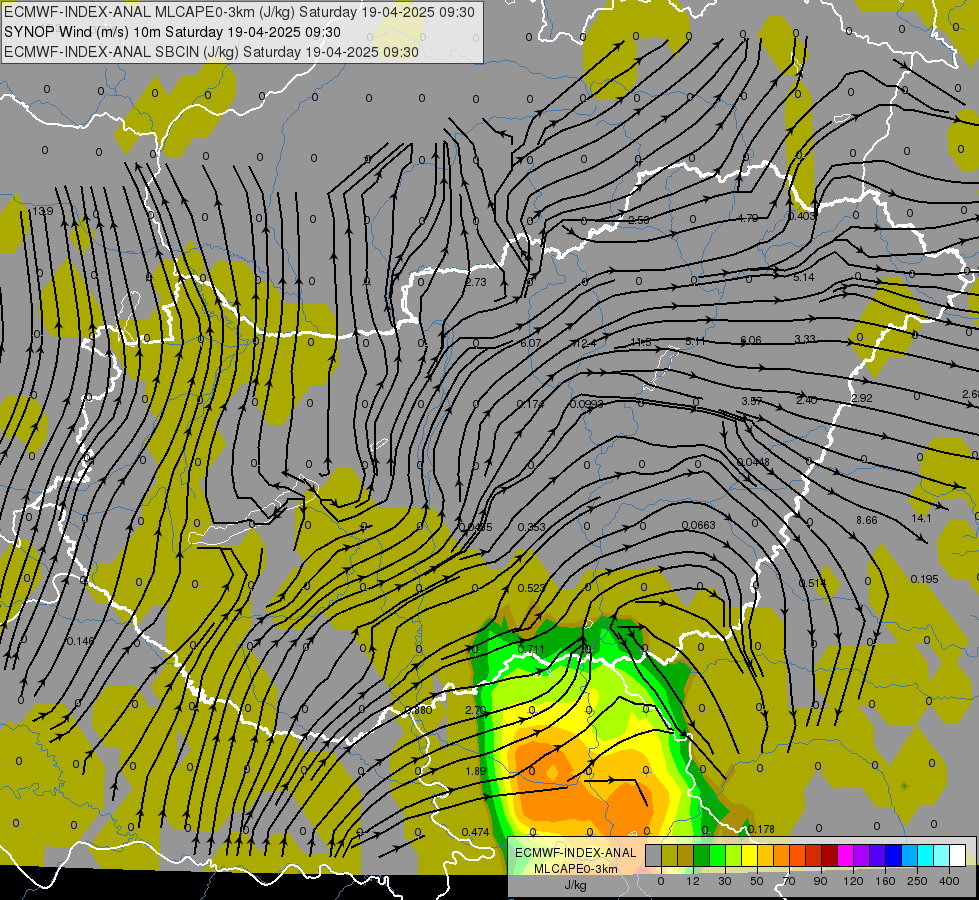Click the bright yellow legend swatch
The height and width of the screenshot is (900, 979).
click(750, 855)
